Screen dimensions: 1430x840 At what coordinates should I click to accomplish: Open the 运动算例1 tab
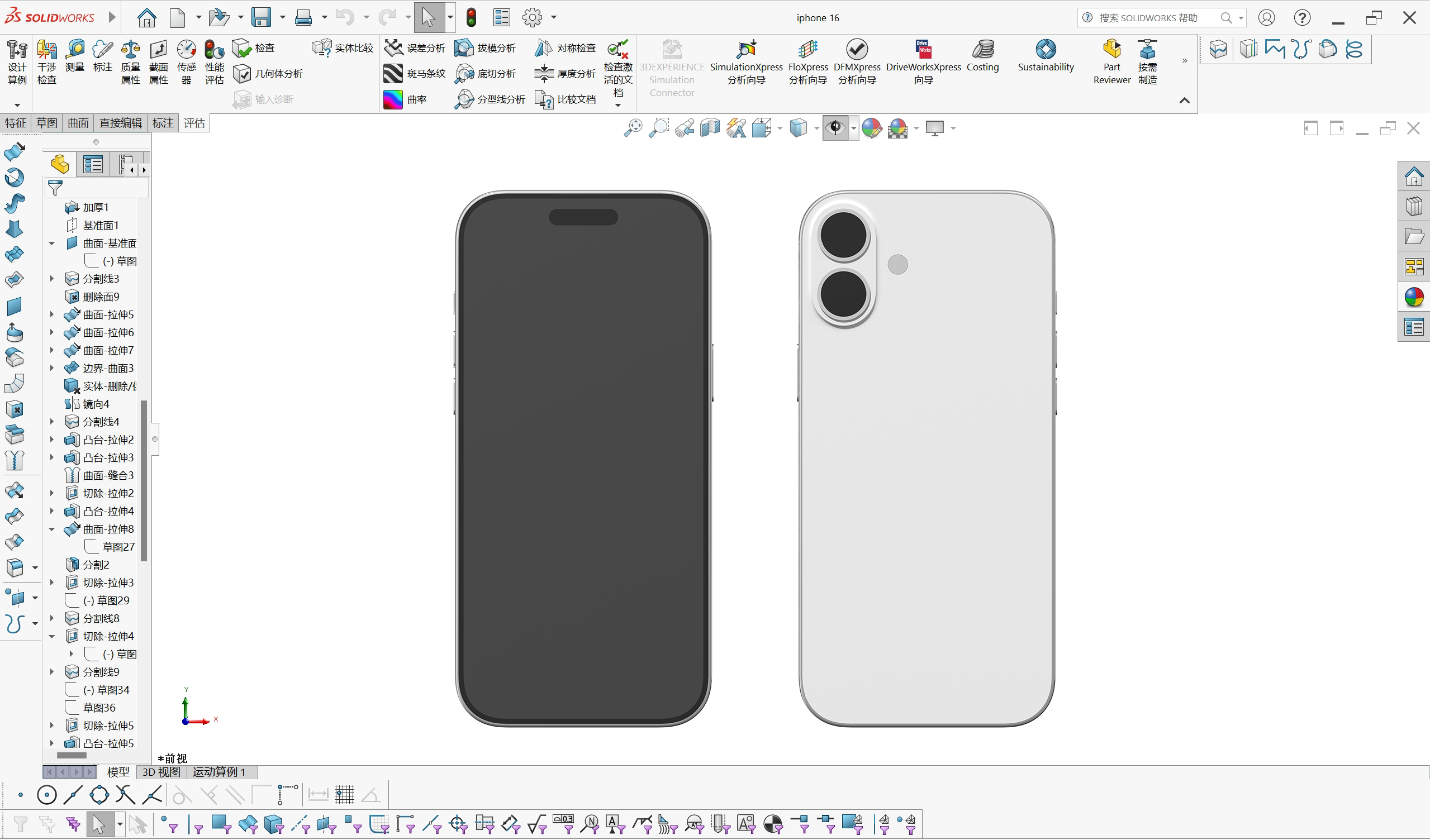click(220, 772)
